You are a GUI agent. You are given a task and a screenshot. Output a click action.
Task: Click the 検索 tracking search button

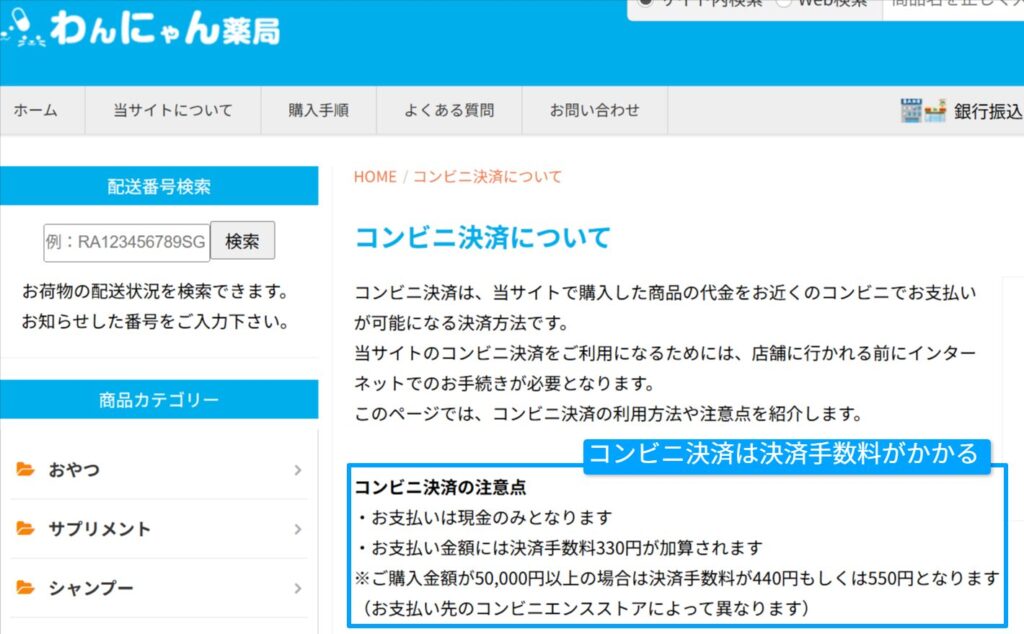[242, 241]
